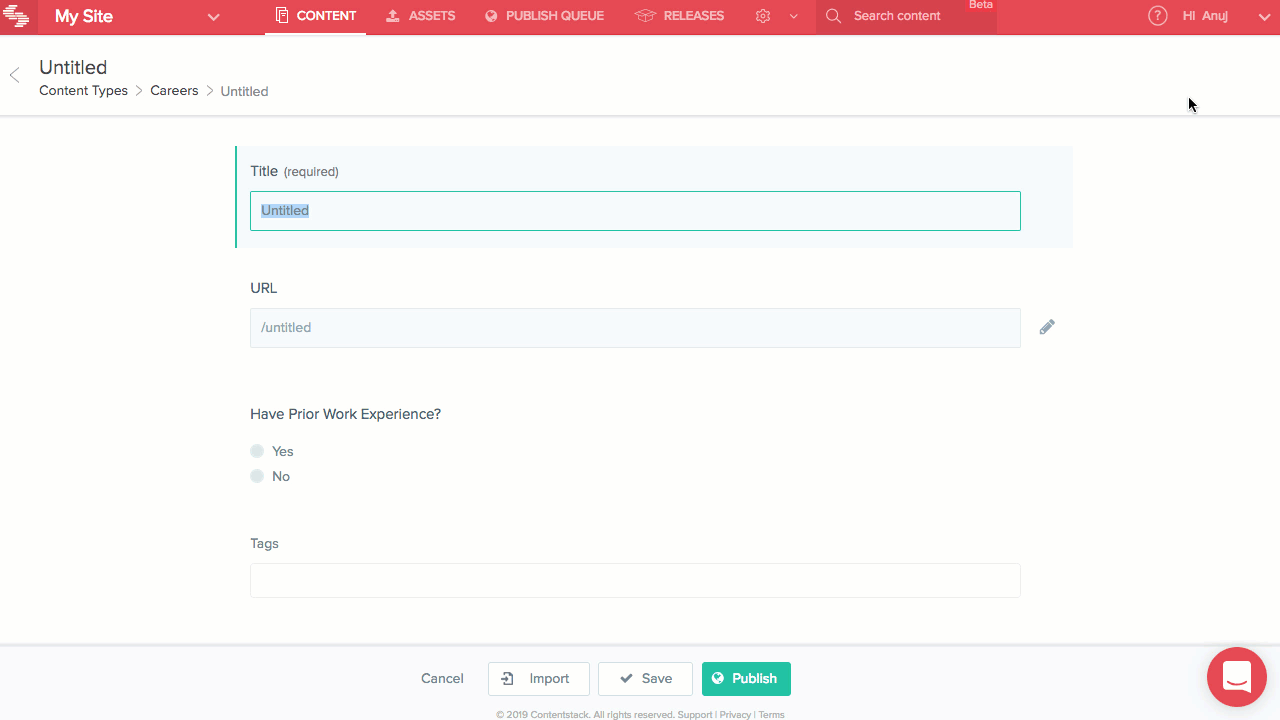Save the entry
The height and width of the screenshot is (720, 1280).
645,679
